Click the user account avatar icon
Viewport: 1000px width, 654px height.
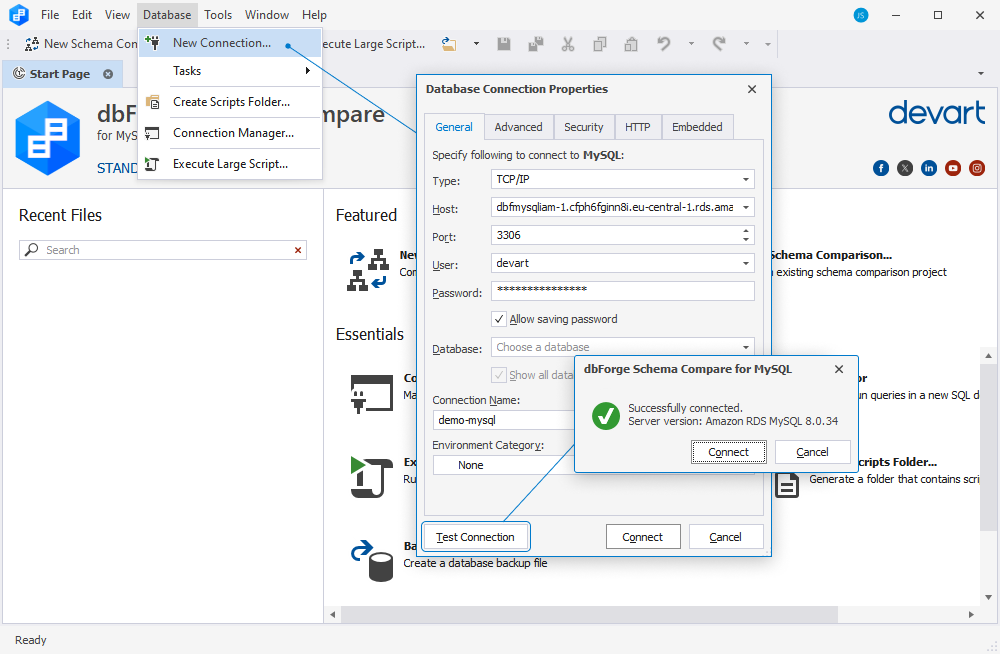[x=861, y=15]
